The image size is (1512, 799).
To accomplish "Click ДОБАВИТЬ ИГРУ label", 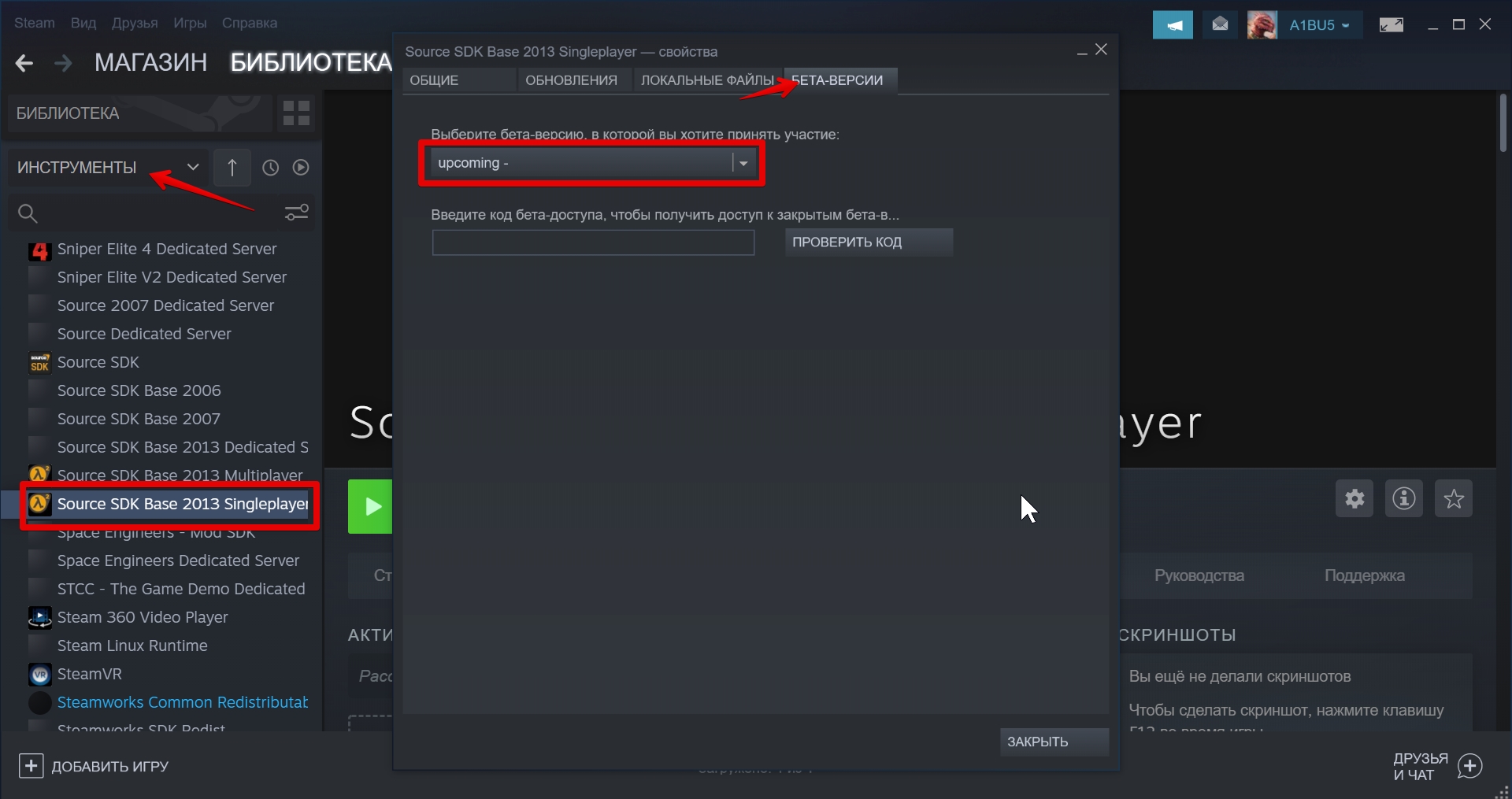I will tap(110, 767).
